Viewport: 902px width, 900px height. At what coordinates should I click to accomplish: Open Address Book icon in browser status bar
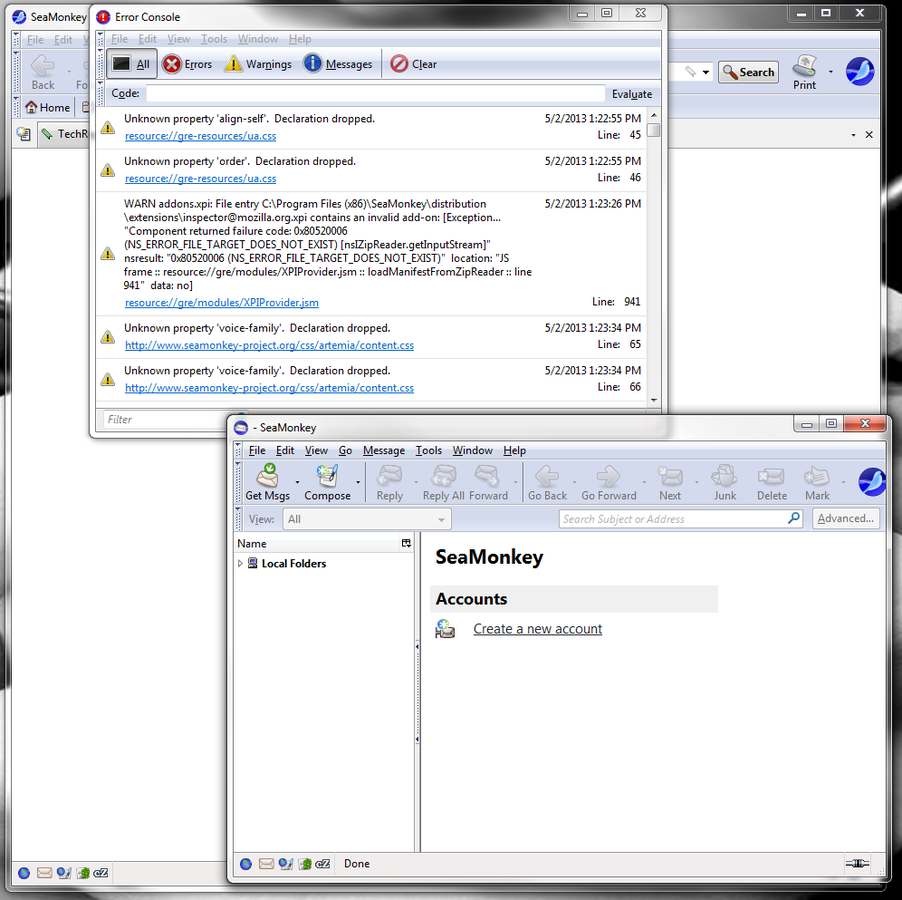pyautogui.click(x=83, y=873)
